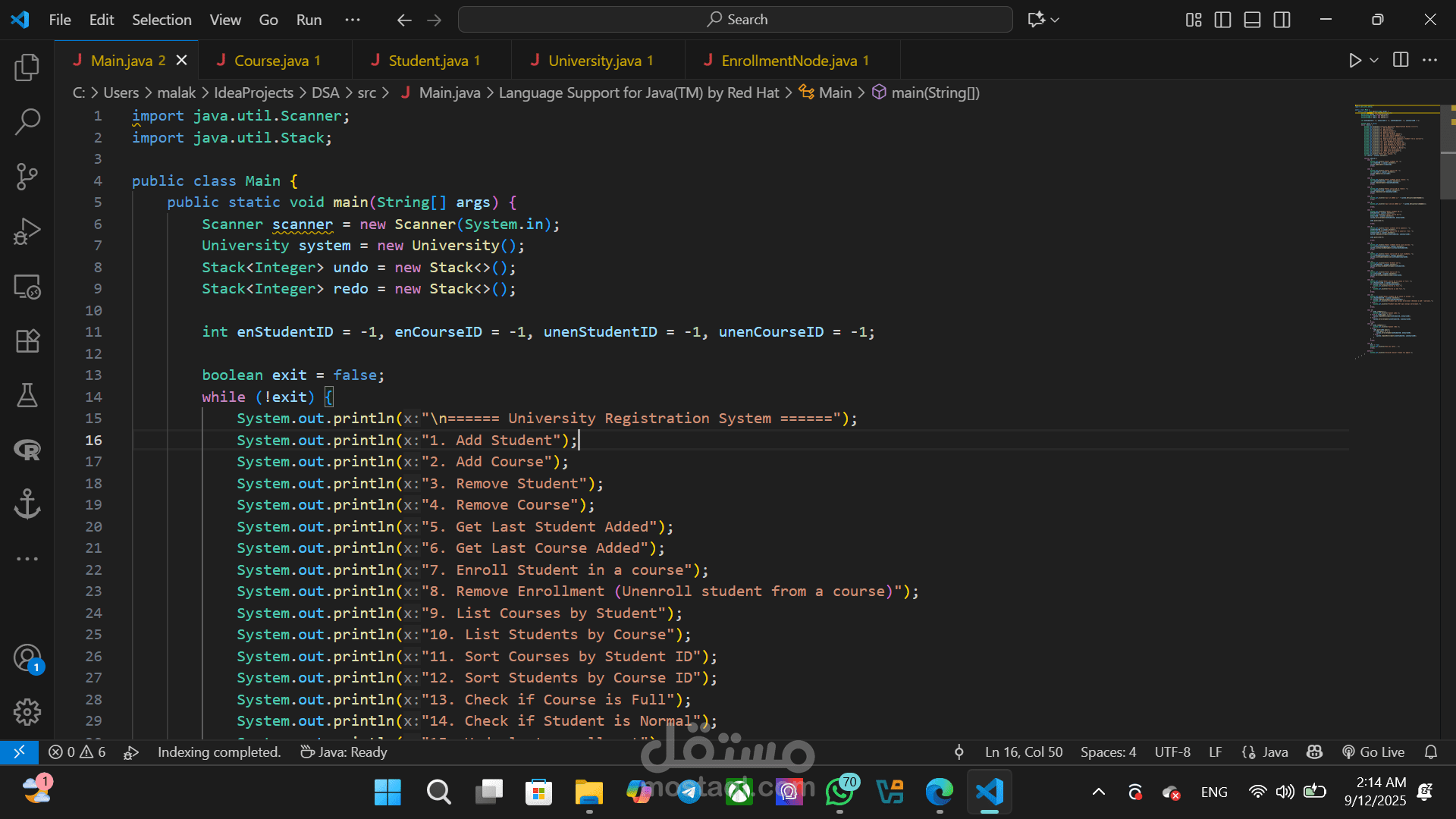This screenshot has width=1456, height=819.
Task: Click the Search command center field
Action: (735, 20)
